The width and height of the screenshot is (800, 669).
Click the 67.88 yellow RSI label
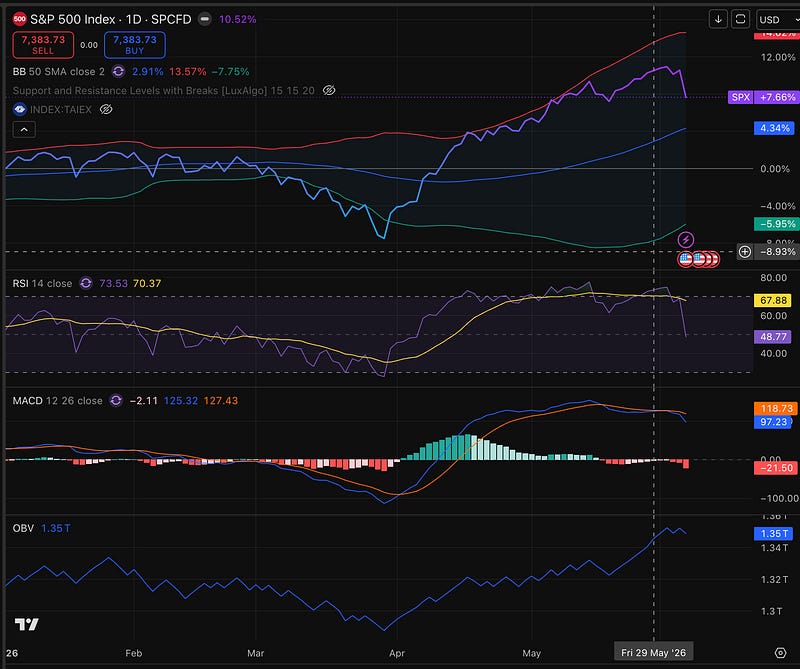point(772,300)
